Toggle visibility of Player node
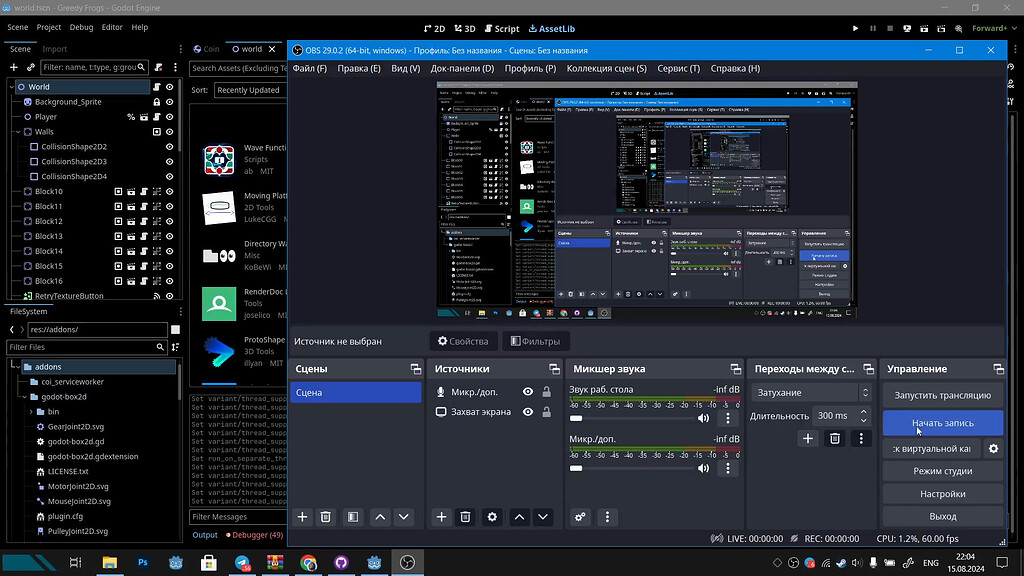 pyautogui.click(x=170, y=117)
